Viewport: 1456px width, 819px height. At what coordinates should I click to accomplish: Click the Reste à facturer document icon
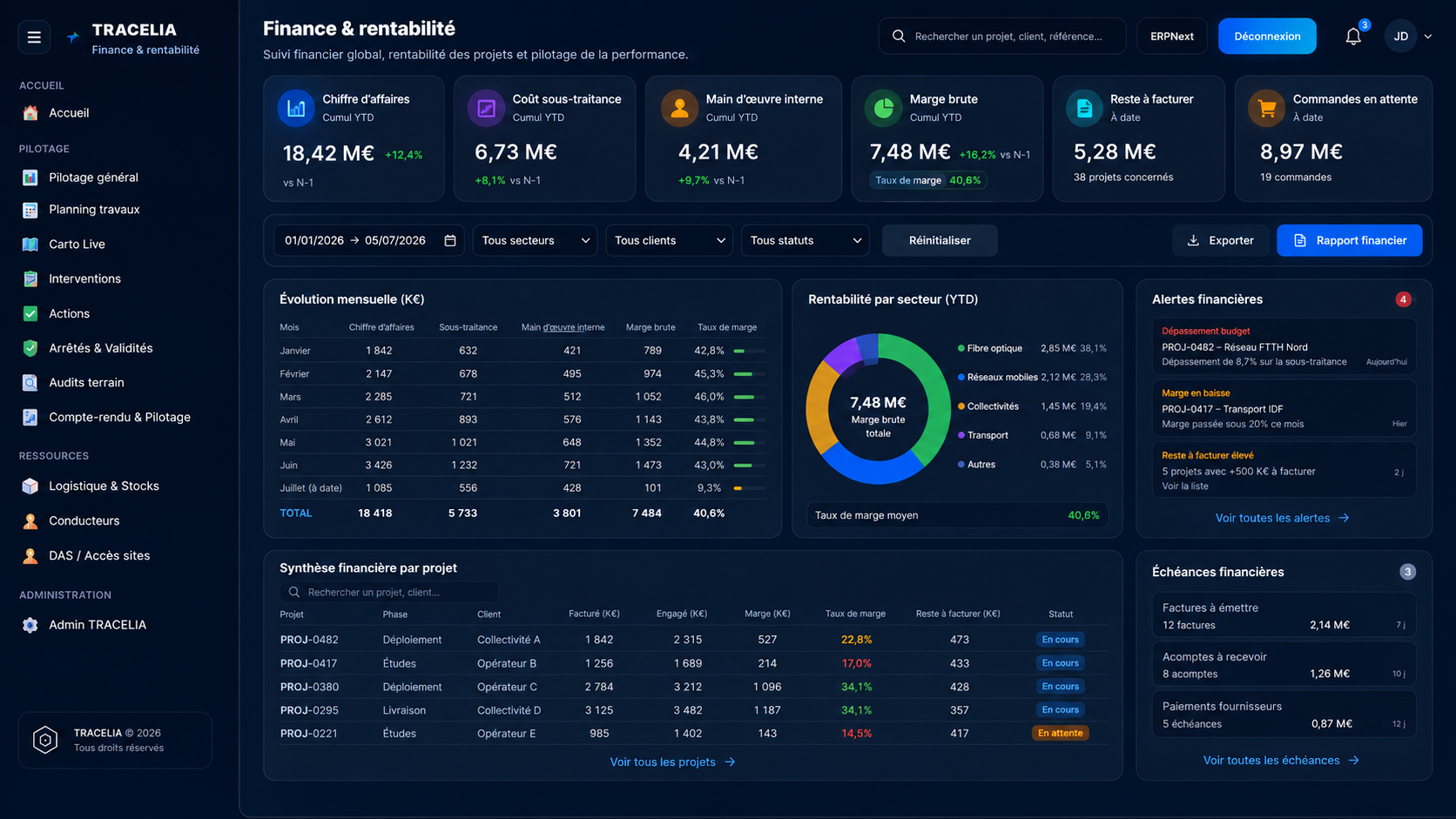[1084, 108]
